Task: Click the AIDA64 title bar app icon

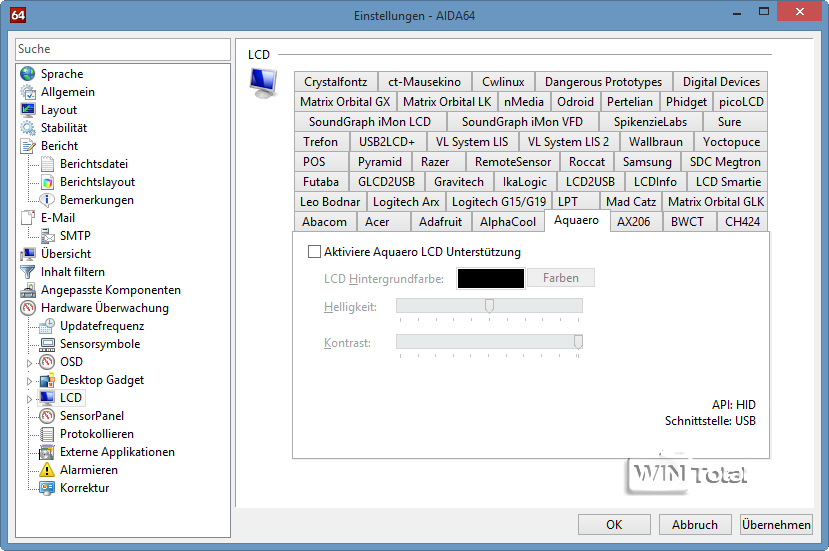Action: (x=18, y=15)
